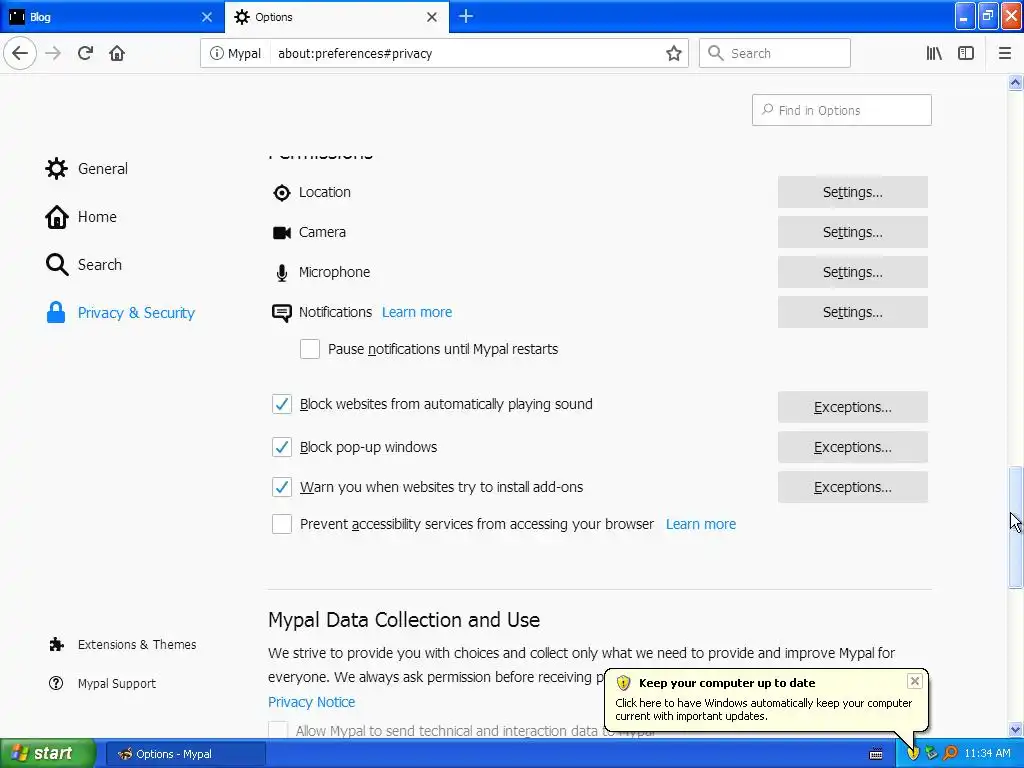The image size is (1024, 768).
Task: Bookmark this page with the star
Action: 673,54
